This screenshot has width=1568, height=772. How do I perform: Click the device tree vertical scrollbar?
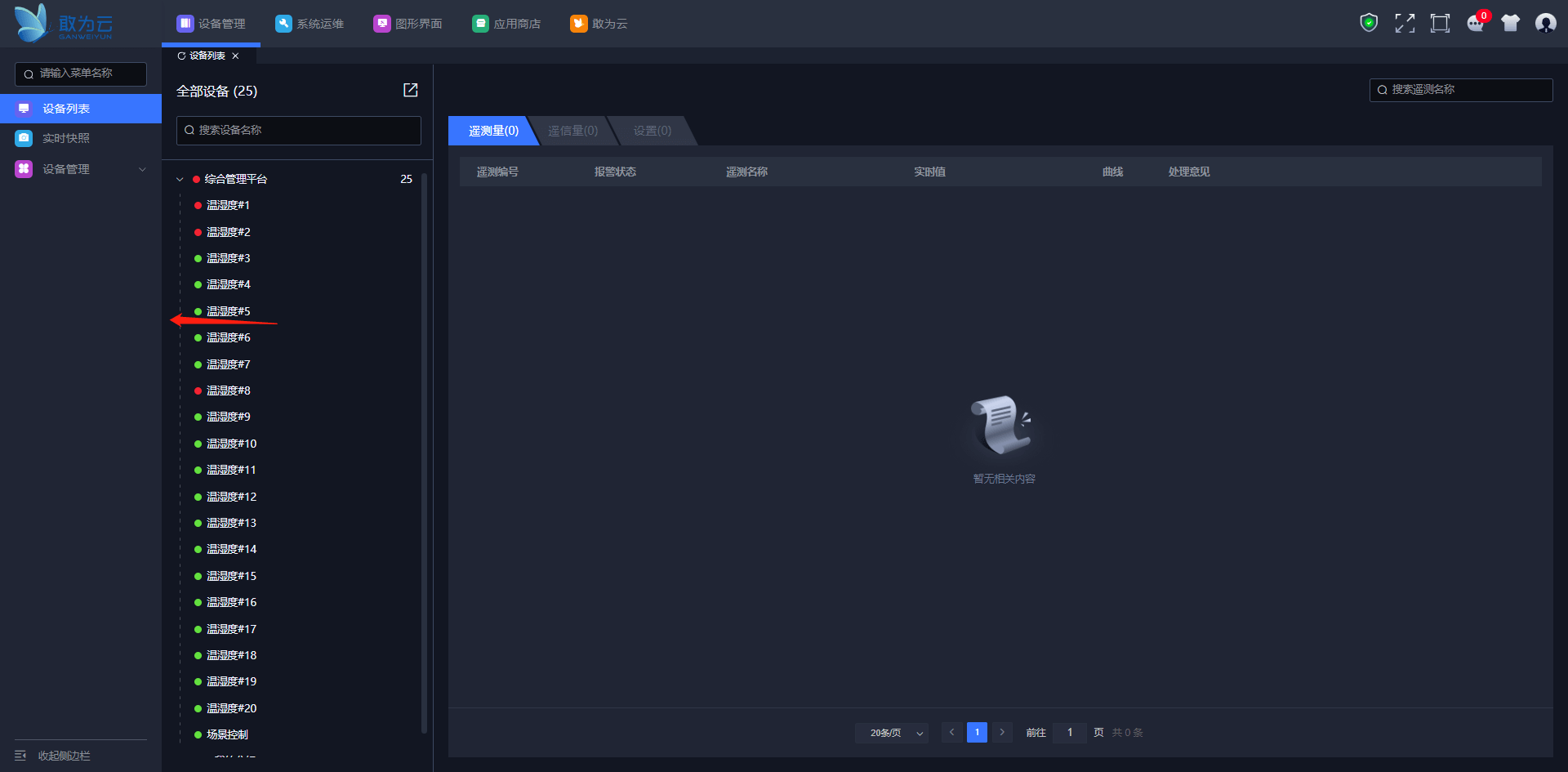pyautogui.click(x=425, y=453)
